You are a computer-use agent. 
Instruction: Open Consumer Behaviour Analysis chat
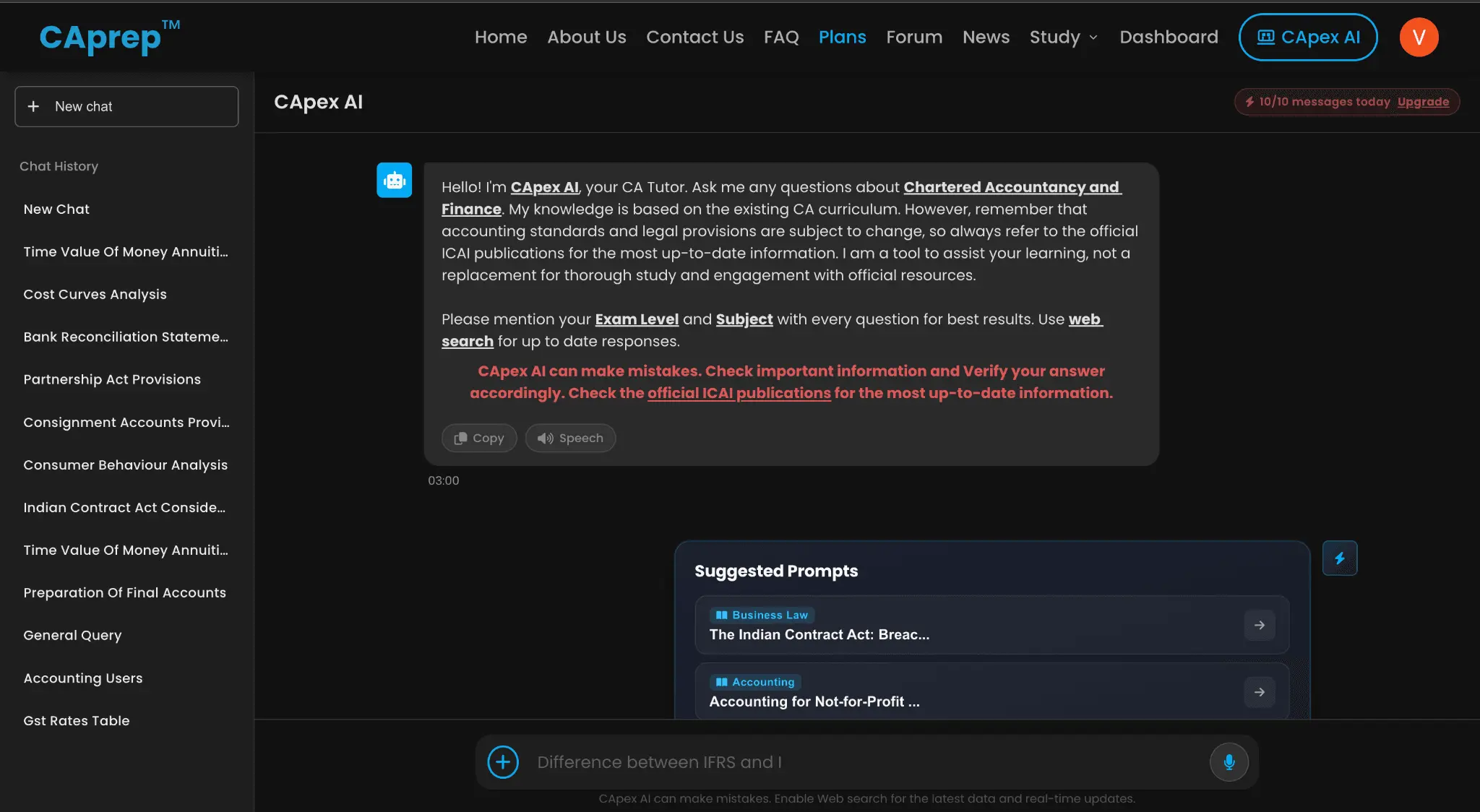click(125, 465)
